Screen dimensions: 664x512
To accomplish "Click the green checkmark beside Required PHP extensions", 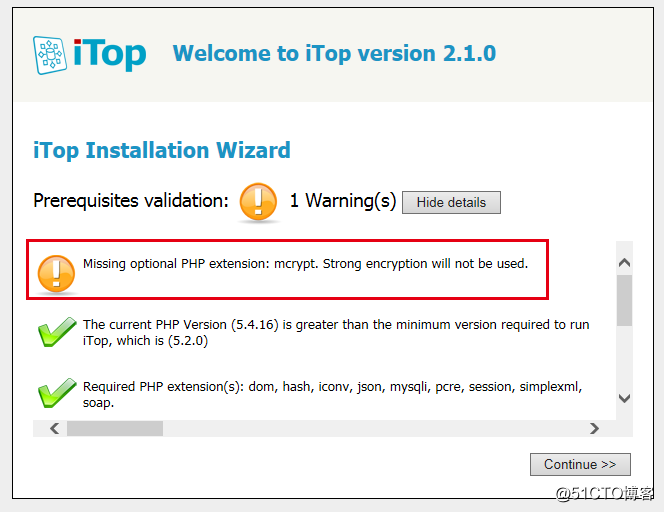I will [x=57, y=393].
